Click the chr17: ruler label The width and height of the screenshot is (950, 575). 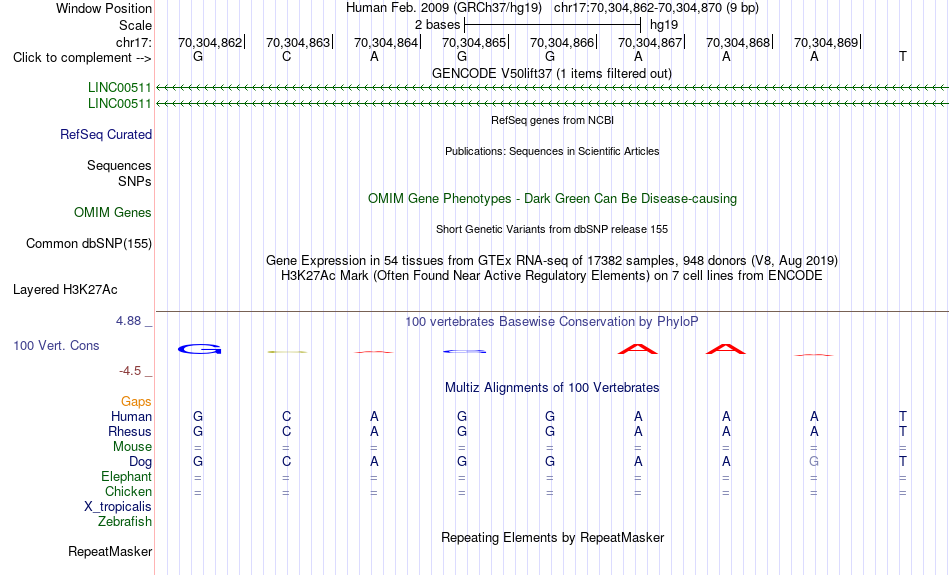click(x=134, y=42)
